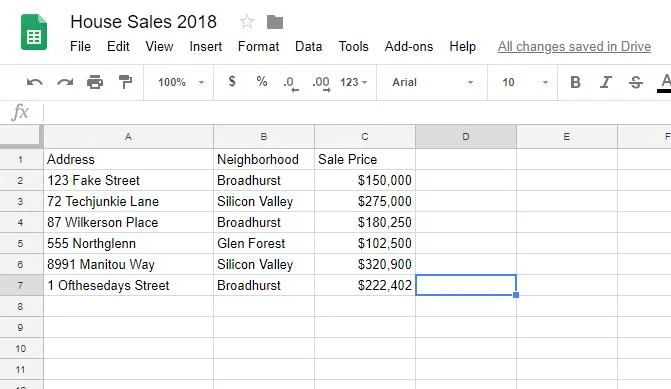The height and width of the screenshot is (389, 671).
Task: Toggle bold formatting
Action: (x=575, y=82)
